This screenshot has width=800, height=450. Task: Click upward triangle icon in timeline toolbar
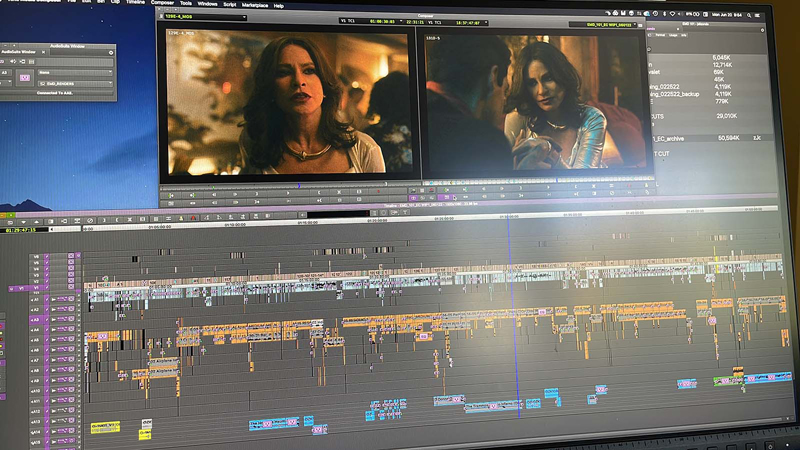37,222
